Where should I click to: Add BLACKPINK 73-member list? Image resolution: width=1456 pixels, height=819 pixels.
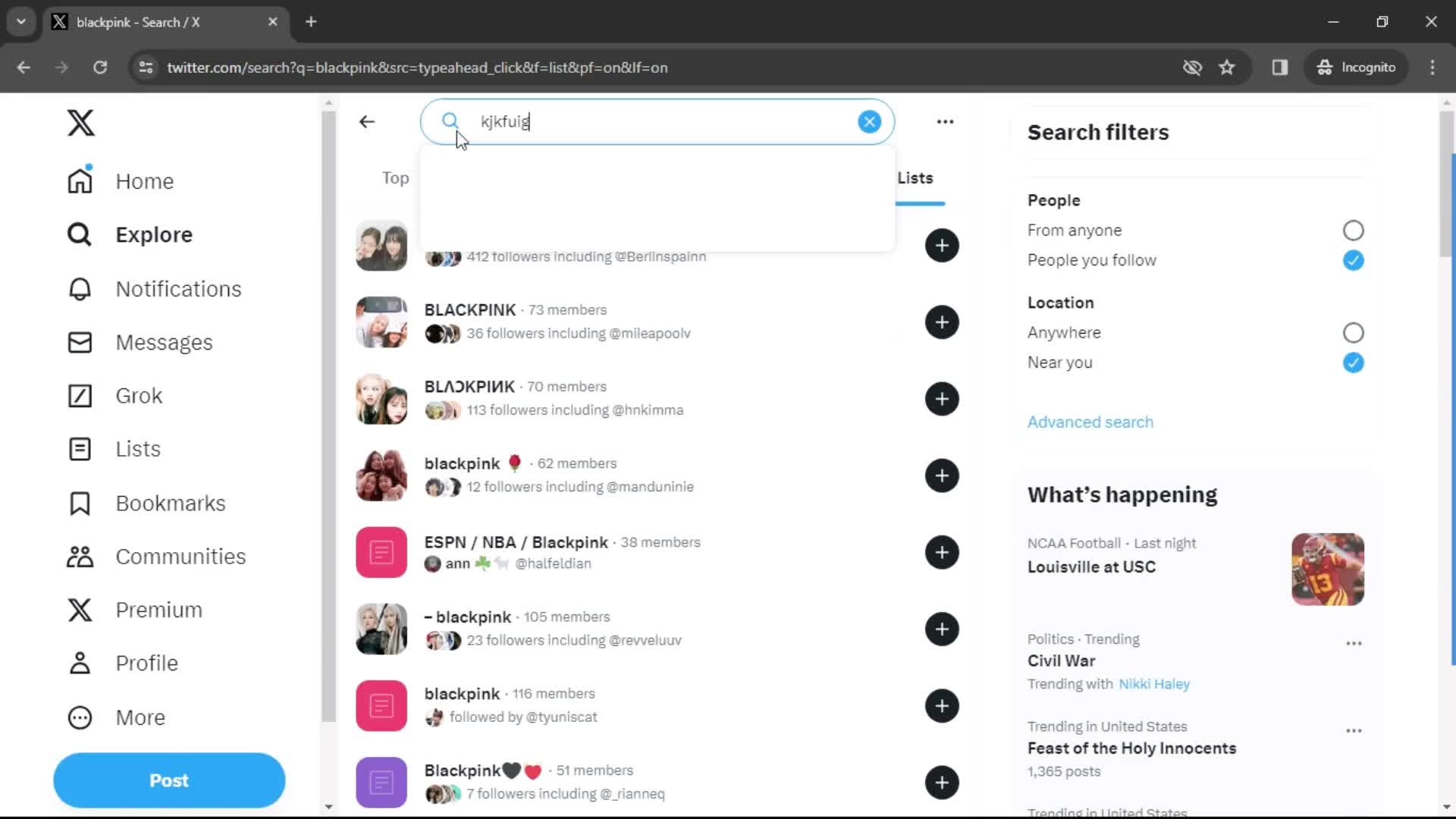pos(942,322)
